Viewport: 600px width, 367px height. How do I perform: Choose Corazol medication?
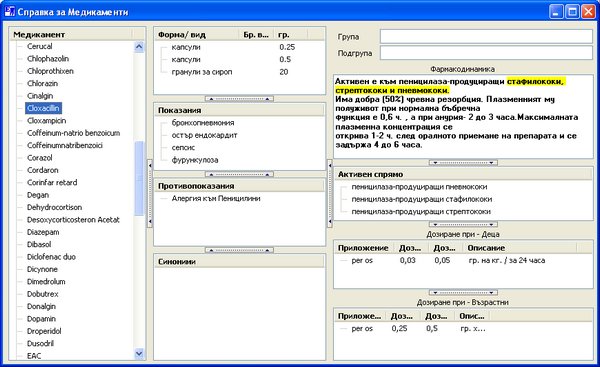(39, 158)
